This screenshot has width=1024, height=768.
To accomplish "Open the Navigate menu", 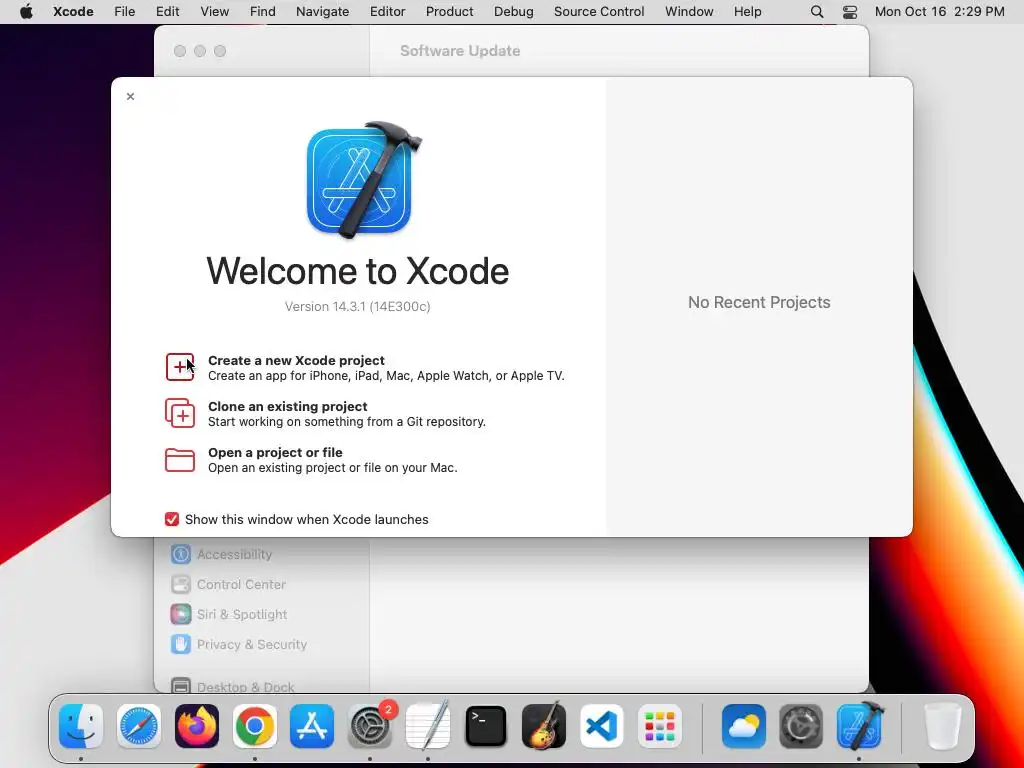I will [323, 12].
